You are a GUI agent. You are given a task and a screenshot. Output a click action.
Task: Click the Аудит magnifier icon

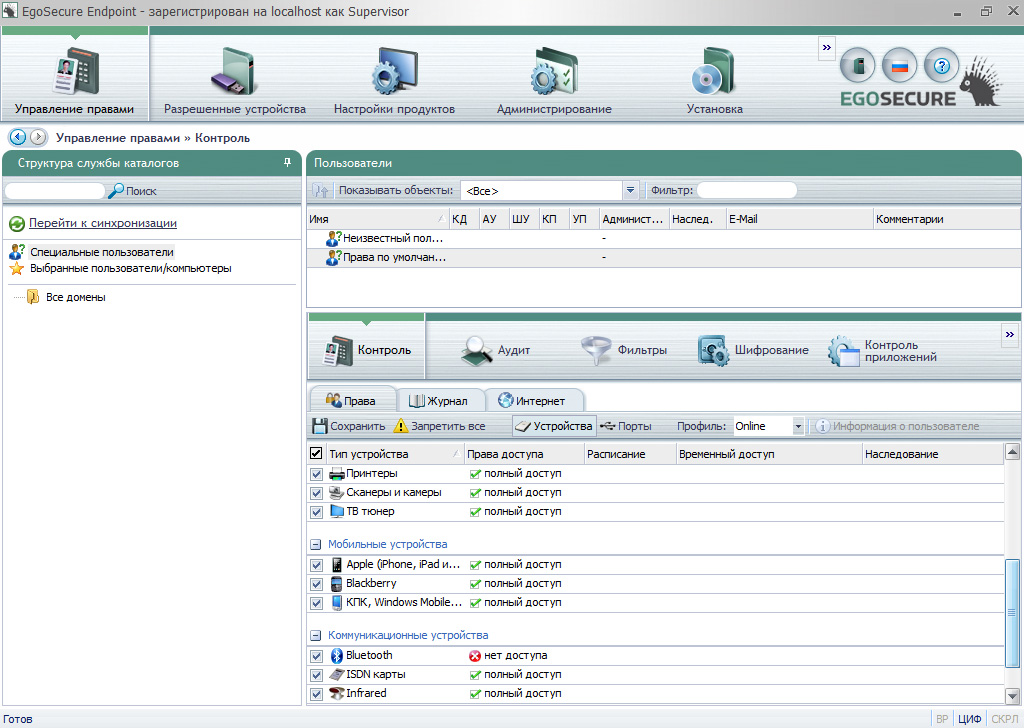coord(477,350)
